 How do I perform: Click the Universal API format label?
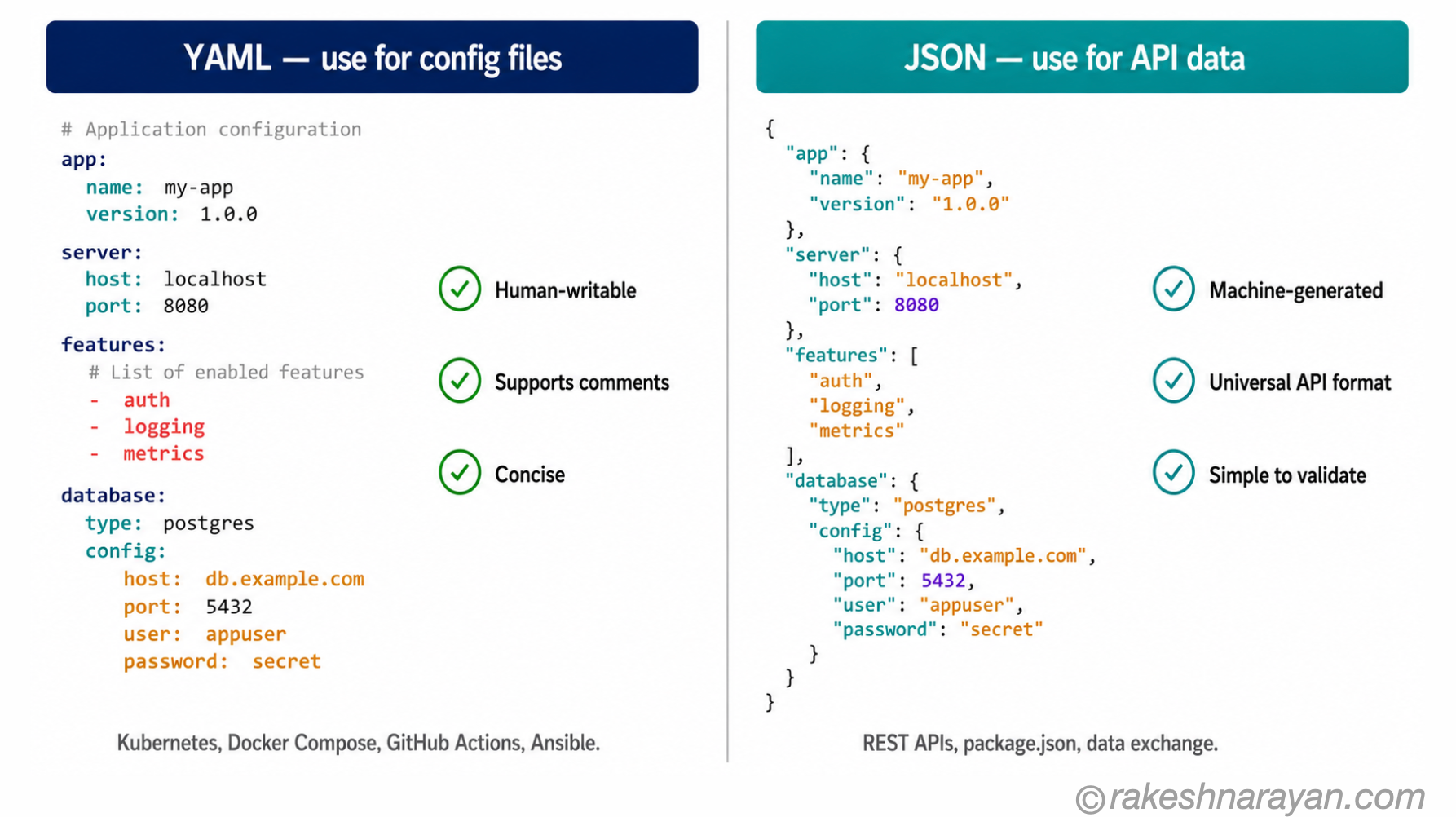tap(1300, 382)
